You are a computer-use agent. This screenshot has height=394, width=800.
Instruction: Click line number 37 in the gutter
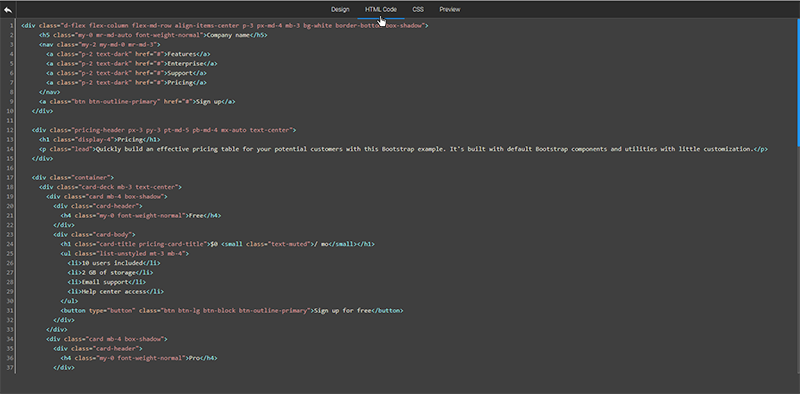[x=11, y=367]
